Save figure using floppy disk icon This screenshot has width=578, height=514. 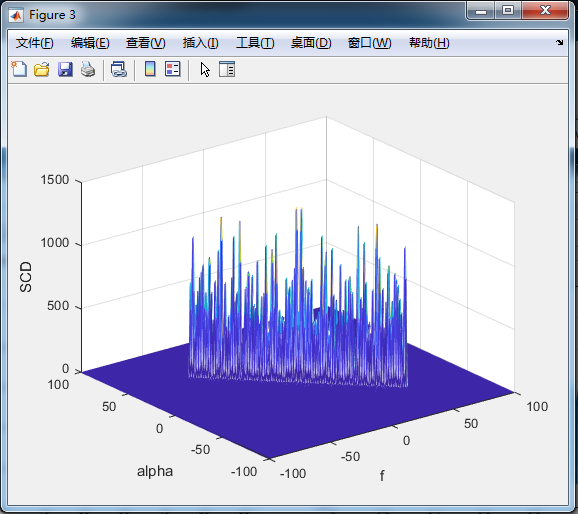tap(65, 69)
